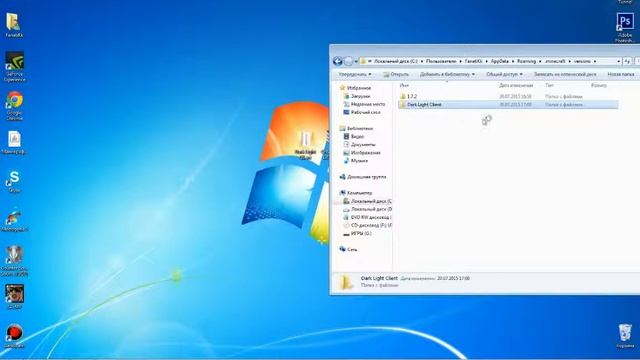Select the ИГРЫ (G:) drive
This screenshot has width=640, height=360.
point(361,233)
